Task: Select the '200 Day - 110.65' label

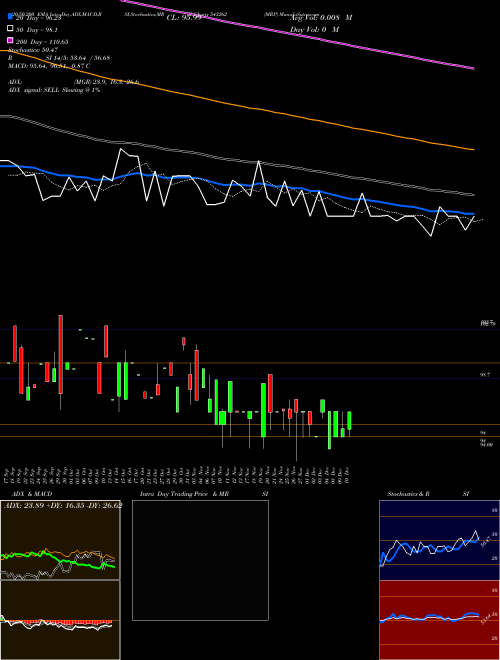Action: tap(42, 42)
